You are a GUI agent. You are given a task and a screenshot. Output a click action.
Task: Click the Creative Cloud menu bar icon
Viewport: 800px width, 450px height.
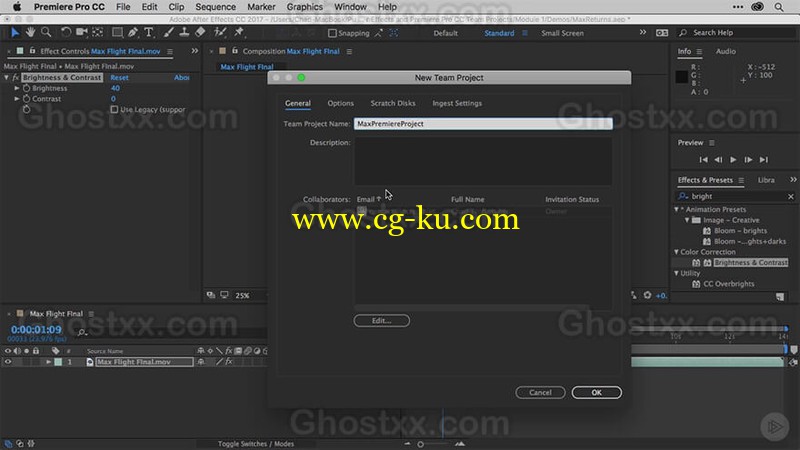click(758, 7)
